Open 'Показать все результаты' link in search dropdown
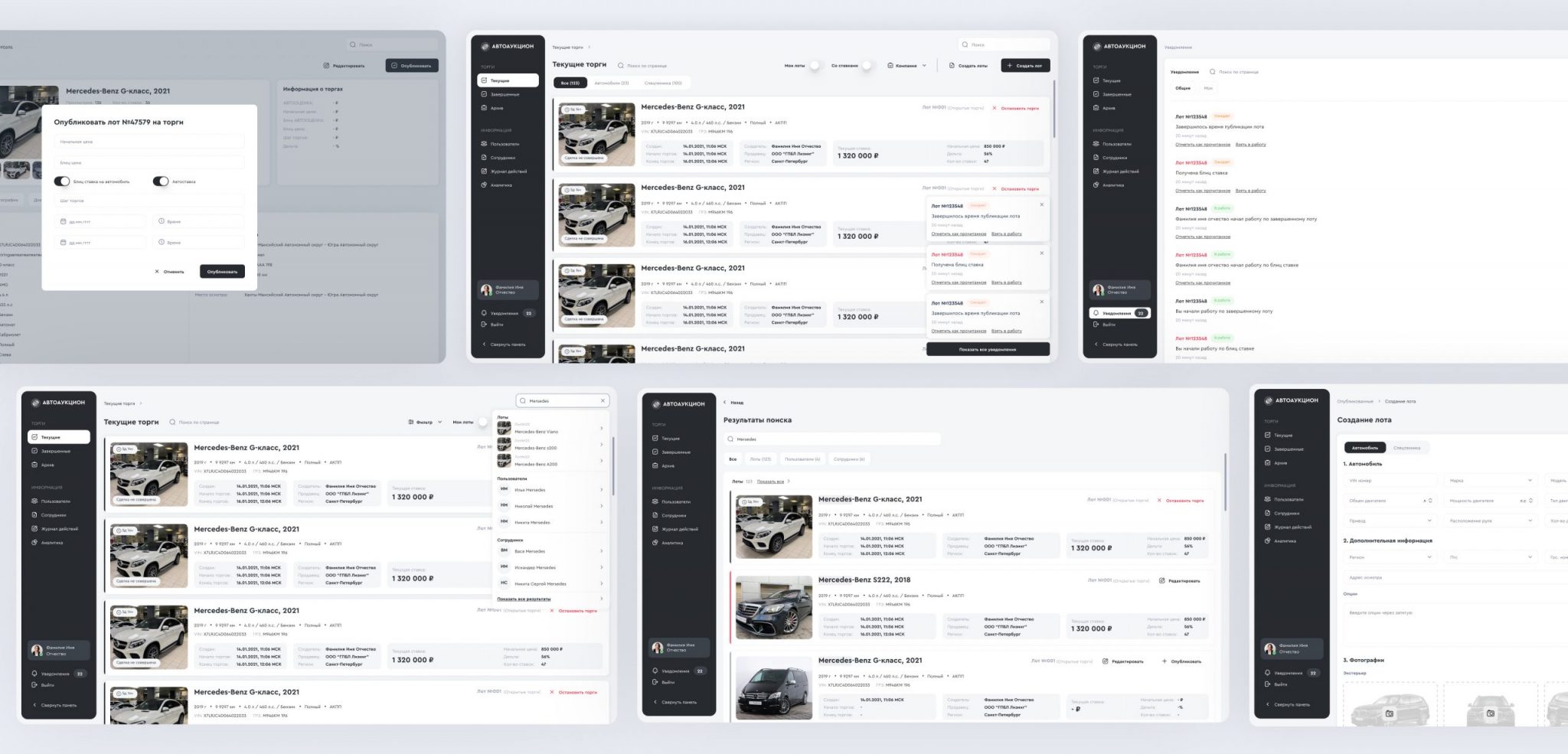 tap(524, 599)
